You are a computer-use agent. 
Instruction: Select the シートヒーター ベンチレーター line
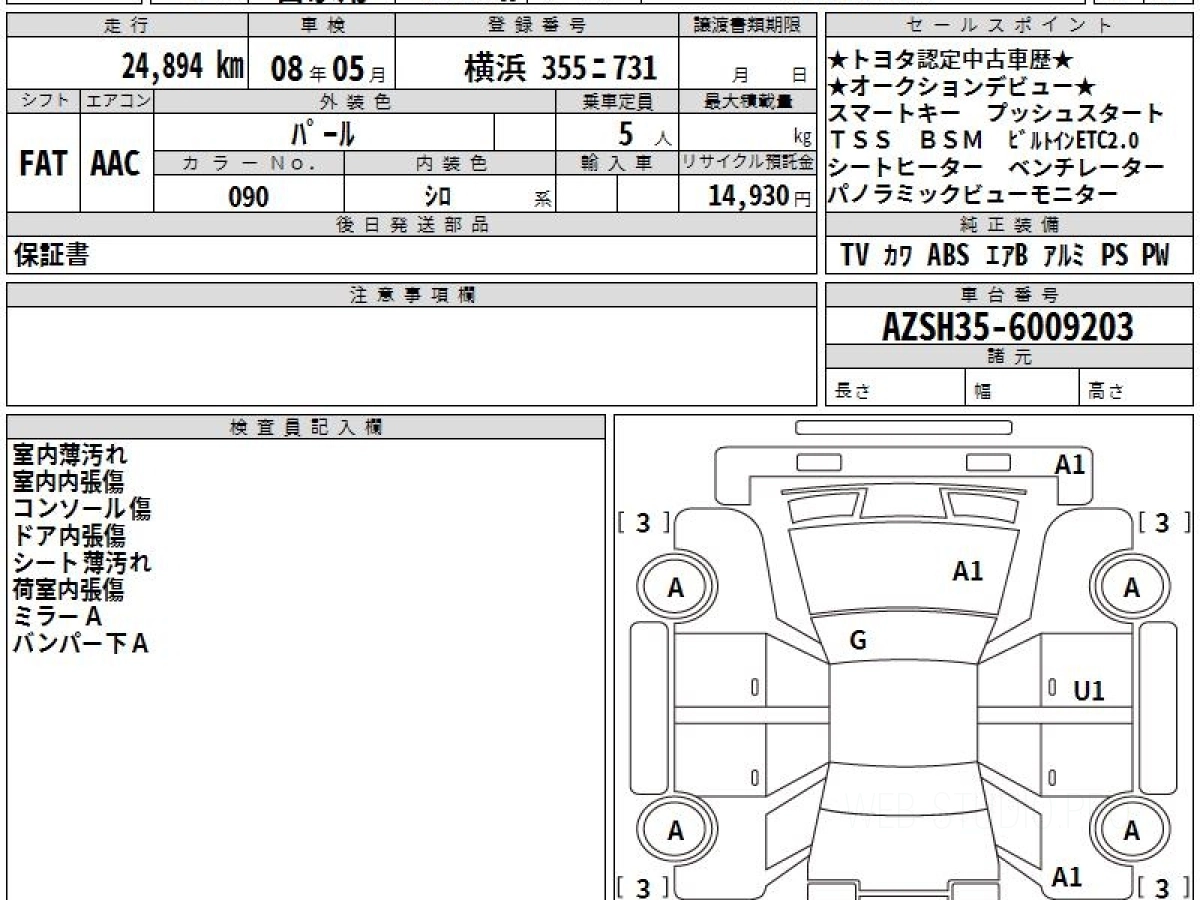997,168
